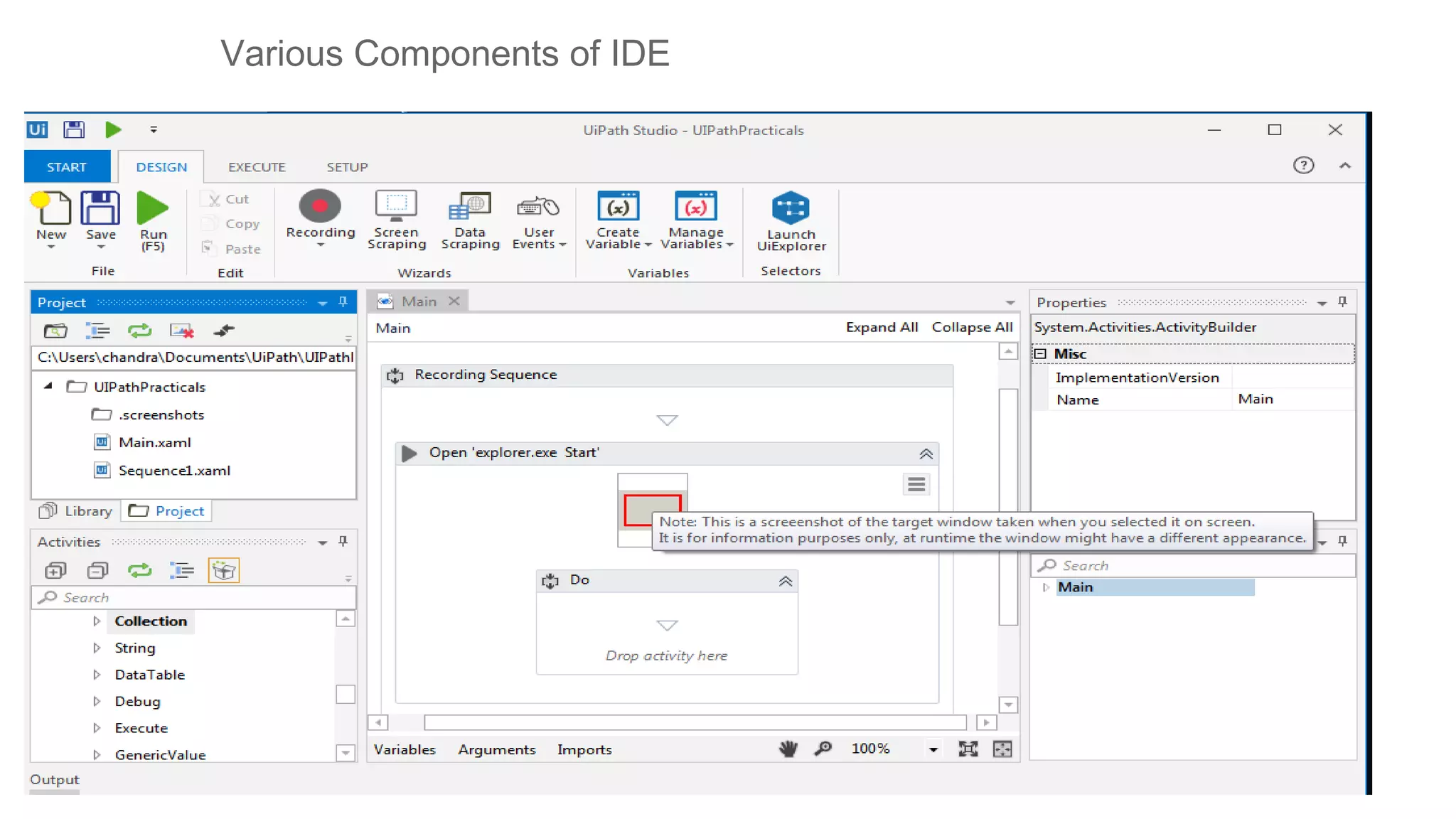Click the designer horizontal scrollbar
Image resolution: width=1456 pixels, height=819 pixels.
tap(695, 722)
